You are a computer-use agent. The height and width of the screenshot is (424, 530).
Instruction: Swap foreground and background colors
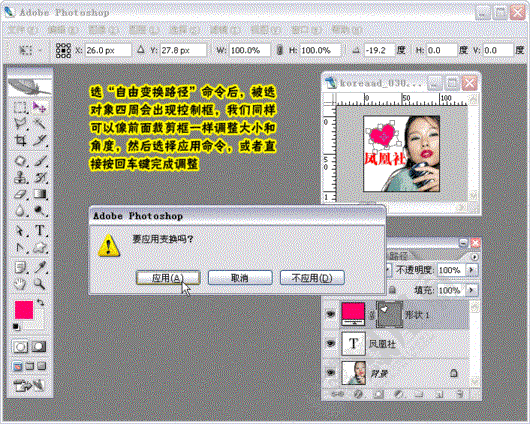(40, 302)
